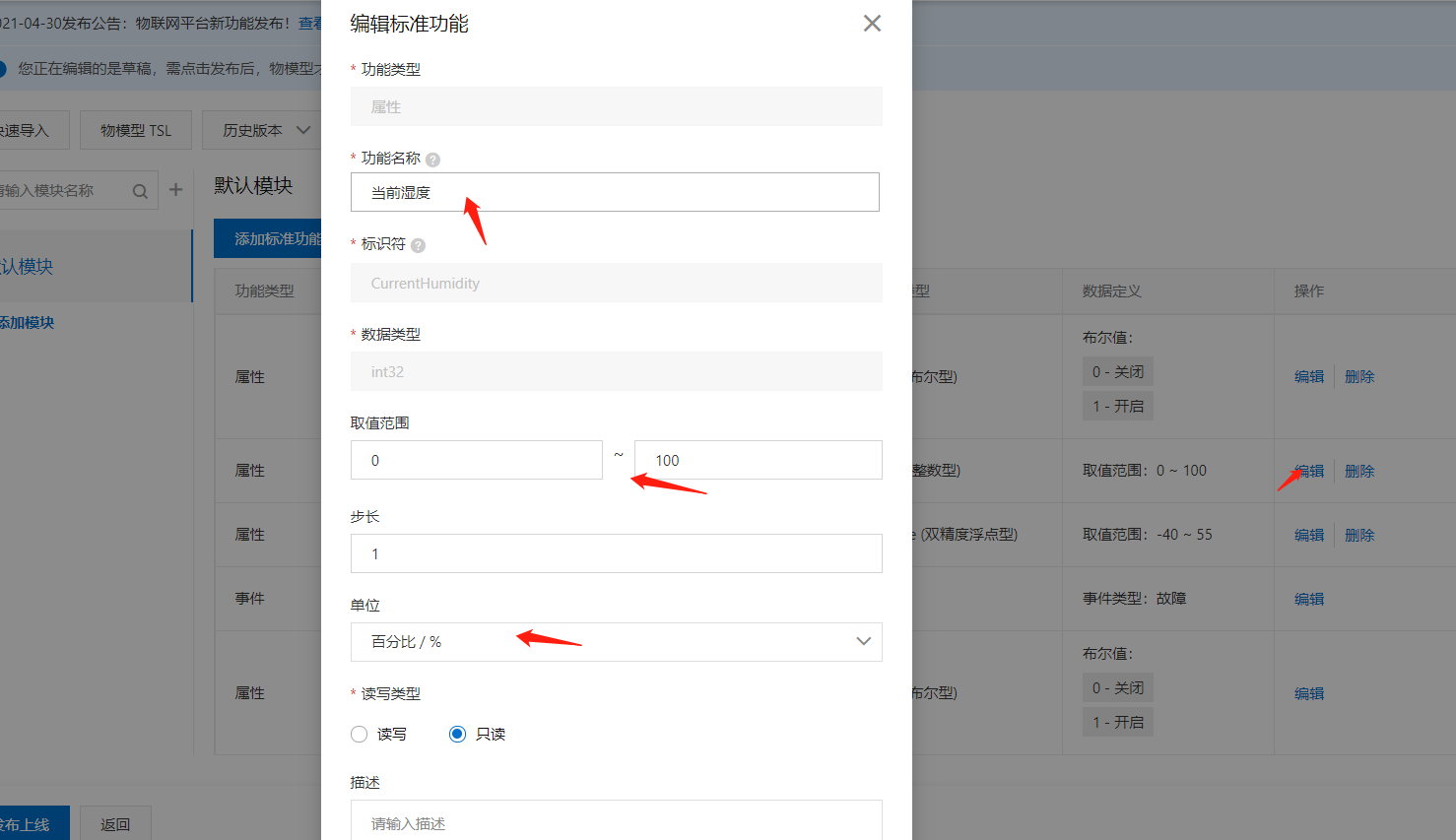
Task: Click the 取值范围：-40 ~ 55 cell
Action: 1148,535
